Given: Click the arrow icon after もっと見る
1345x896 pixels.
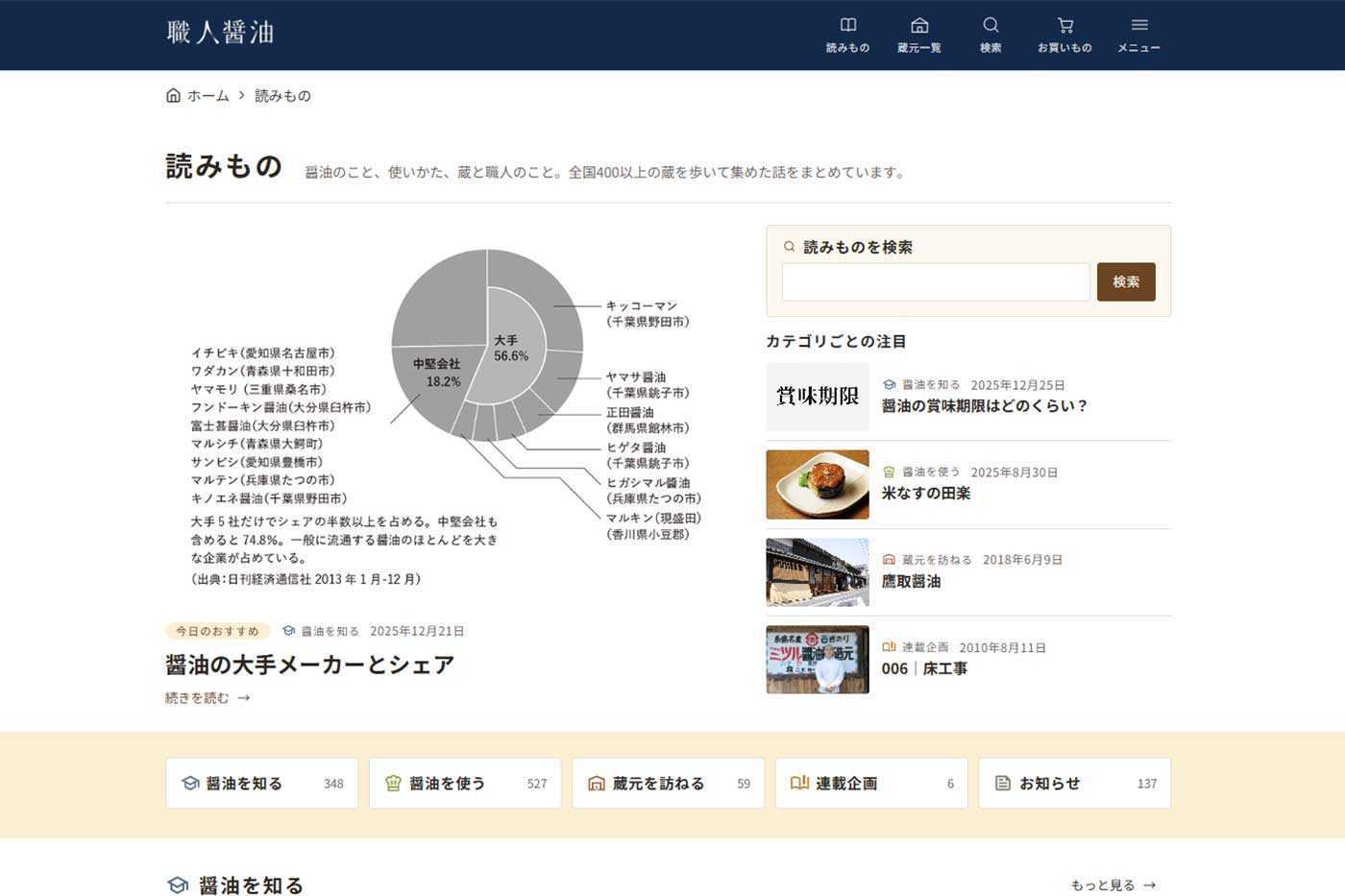Looking at the screenshot, I should point(1150,885).
